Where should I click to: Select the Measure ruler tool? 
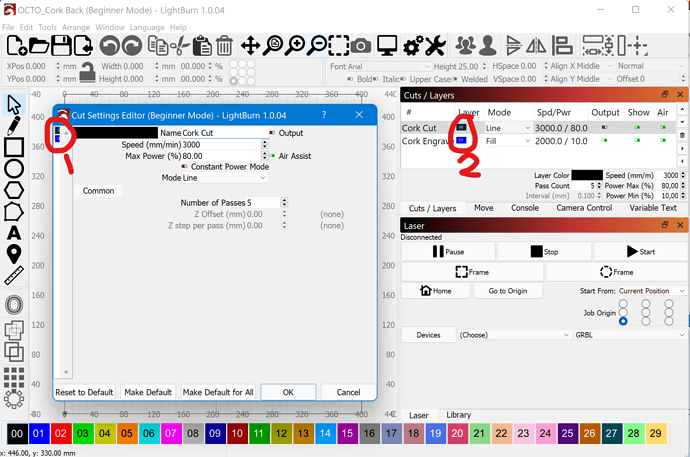pos(14,275)
